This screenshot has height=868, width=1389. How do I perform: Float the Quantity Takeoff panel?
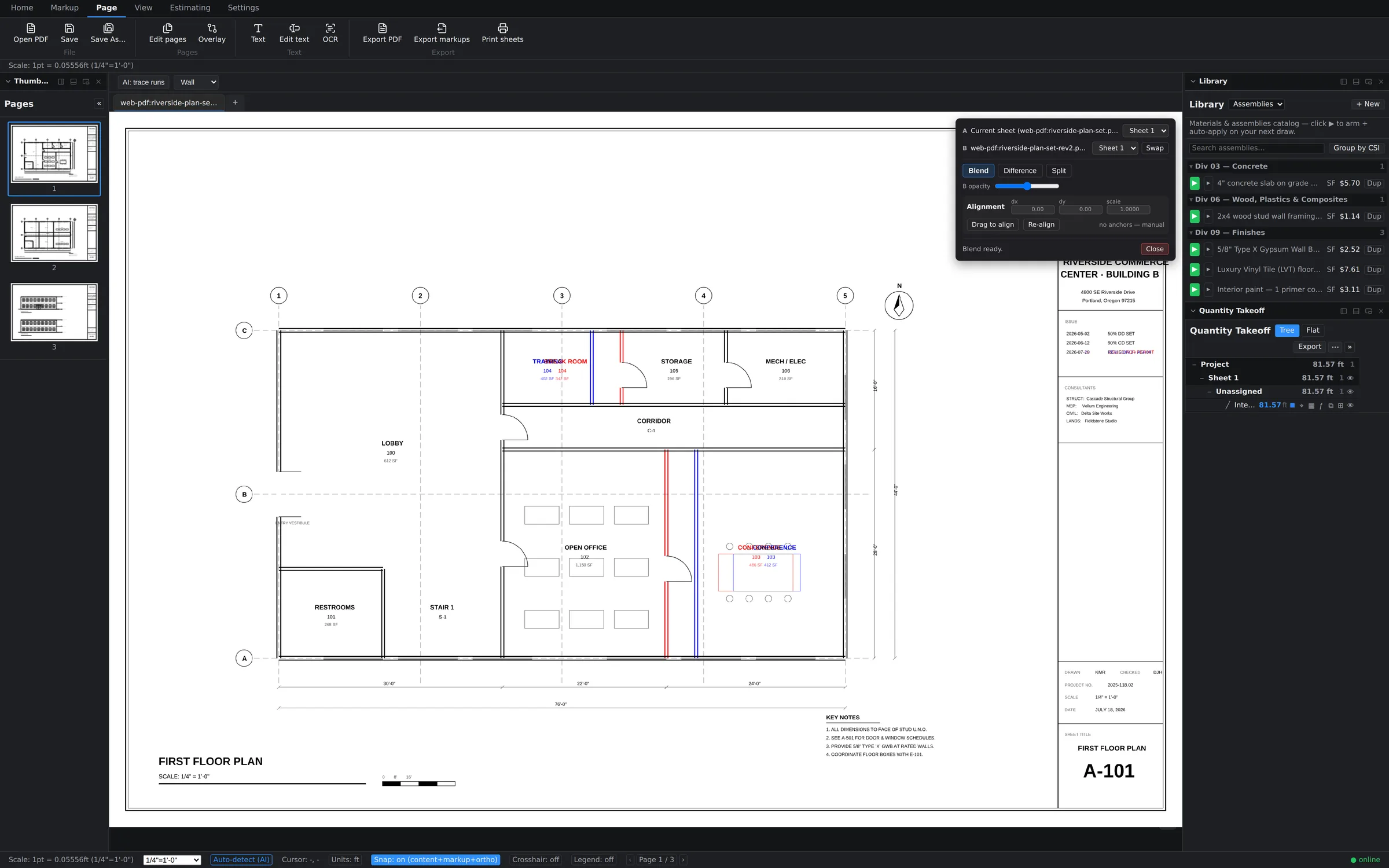coord(1369,311)
